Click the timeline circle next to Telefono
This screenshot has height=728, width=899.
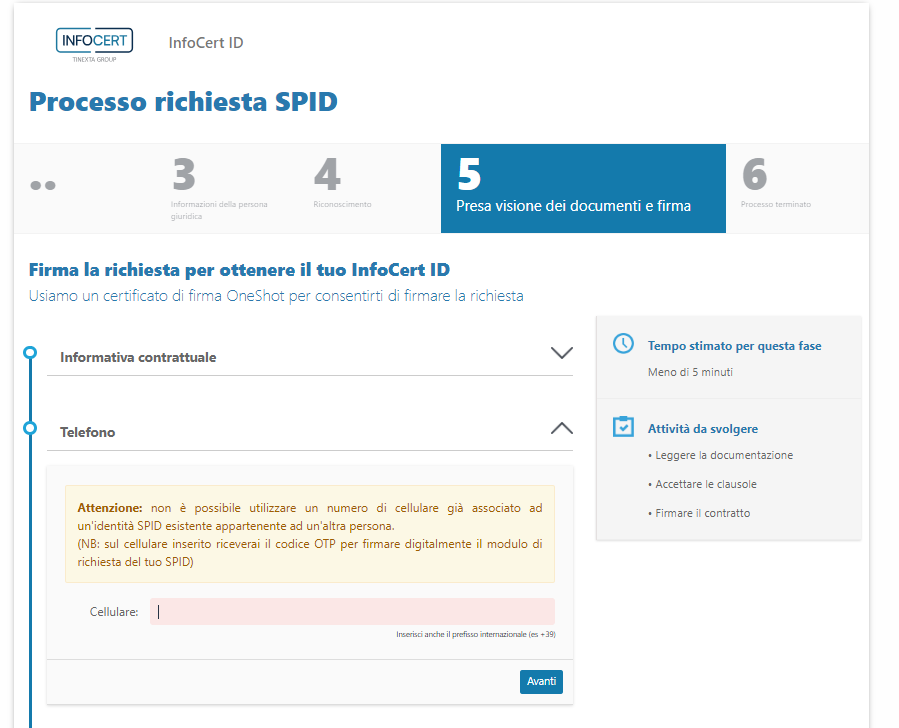(x=30, y=428)
